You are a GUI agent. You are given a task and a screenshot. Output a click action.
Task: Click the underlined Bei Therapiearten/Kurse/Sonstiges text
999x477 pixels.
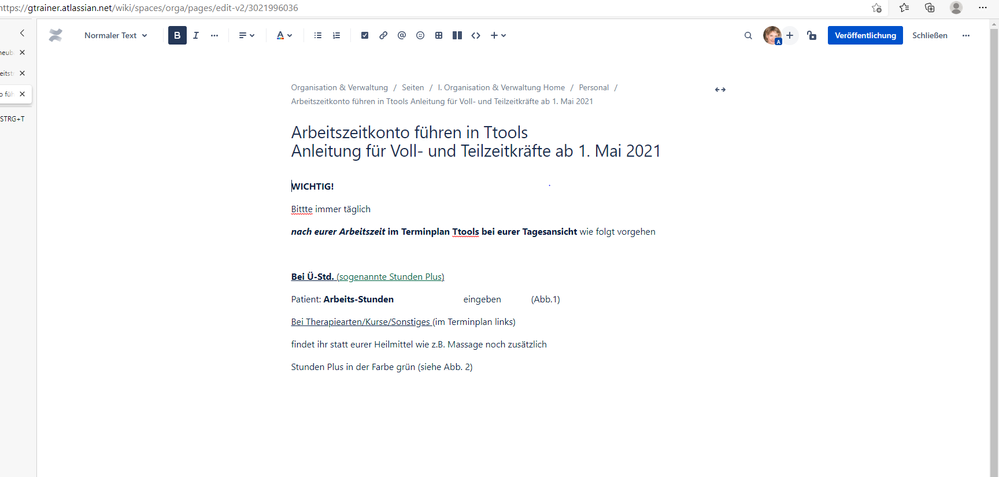361,322
